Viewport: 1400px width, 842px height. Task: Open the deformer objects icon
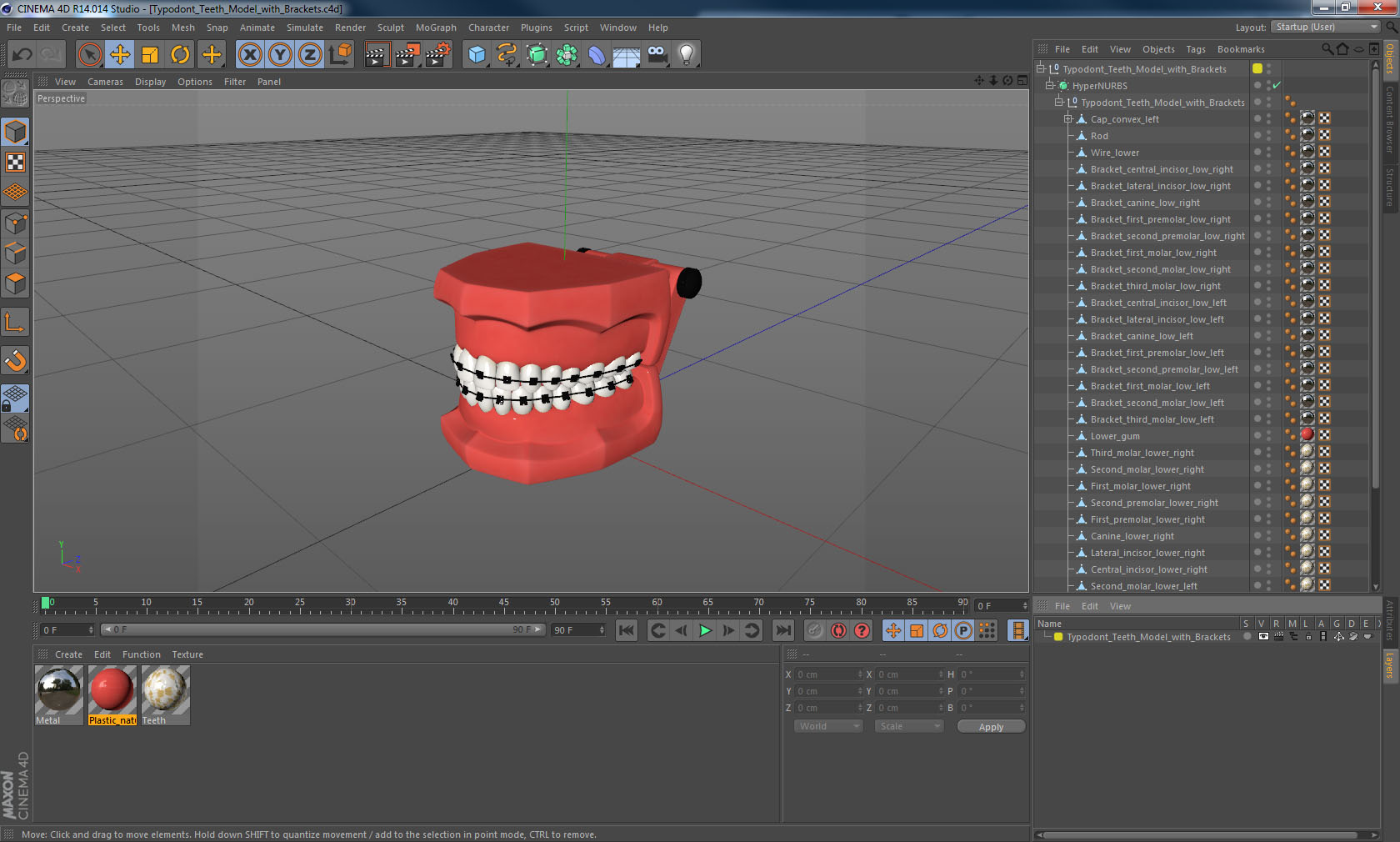coord(597,55)
